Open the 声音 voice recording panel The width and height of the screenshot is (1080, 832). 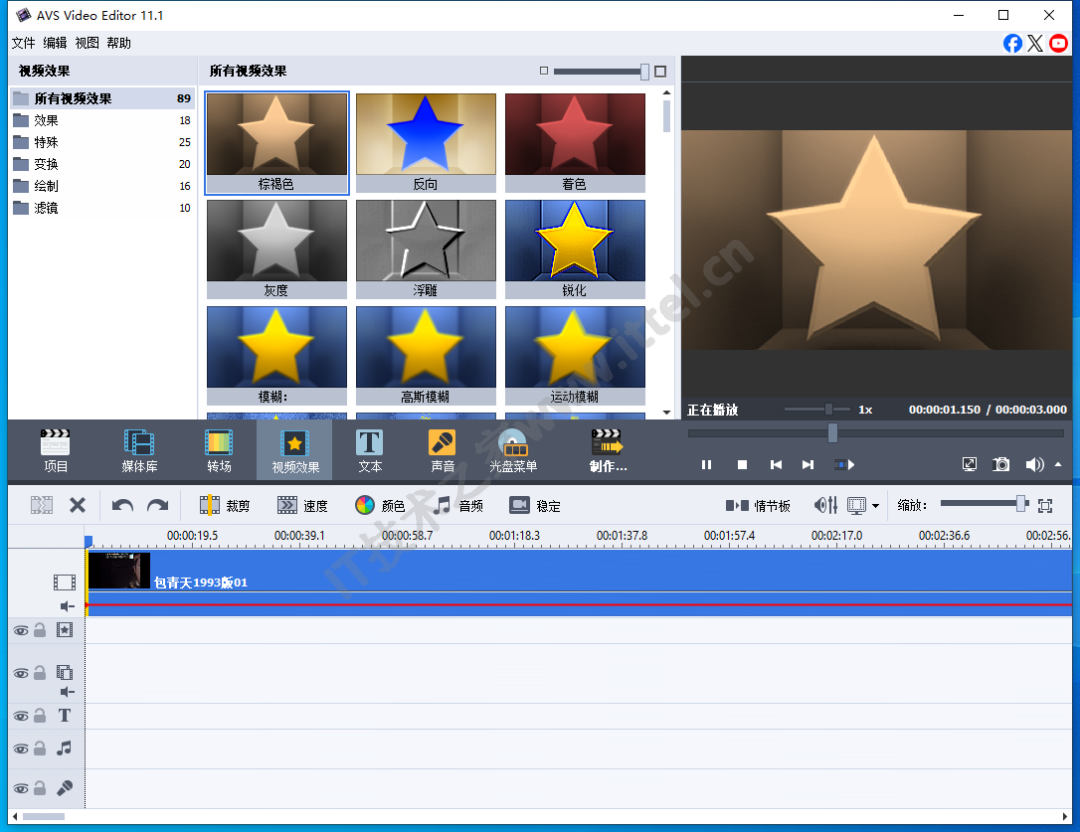pyautogui.click(x=442, y=450)
